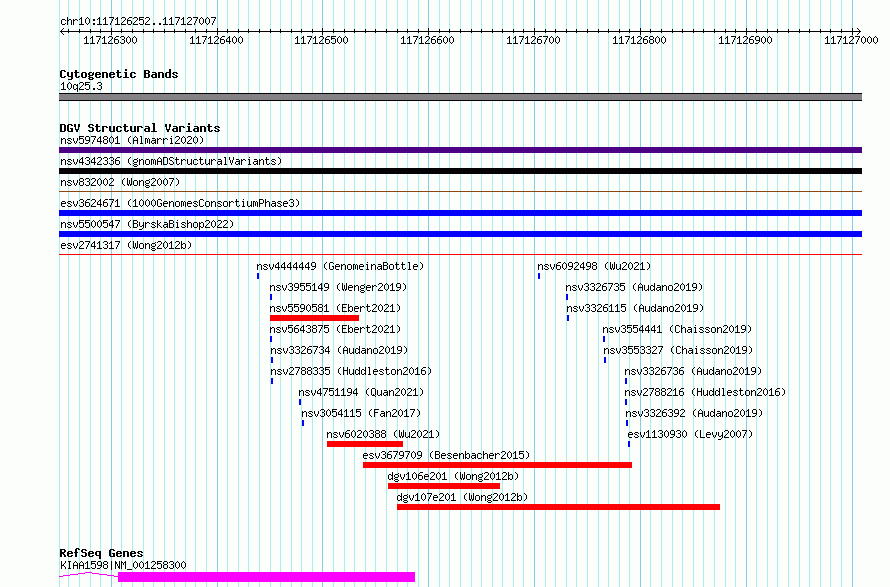Open esv3679709 (Besenbacher2015) variant
This screenshot has height=587, width=890.
[446, 455]
